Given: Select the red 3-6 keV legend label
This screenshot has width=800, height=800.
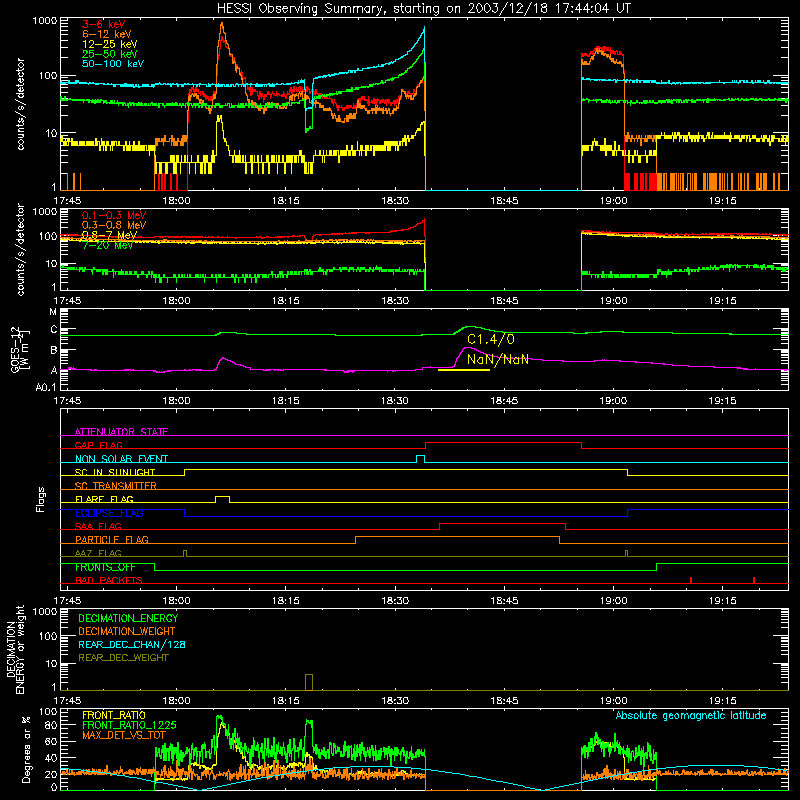Looking at the screenshot, I should tap(103, 25).
